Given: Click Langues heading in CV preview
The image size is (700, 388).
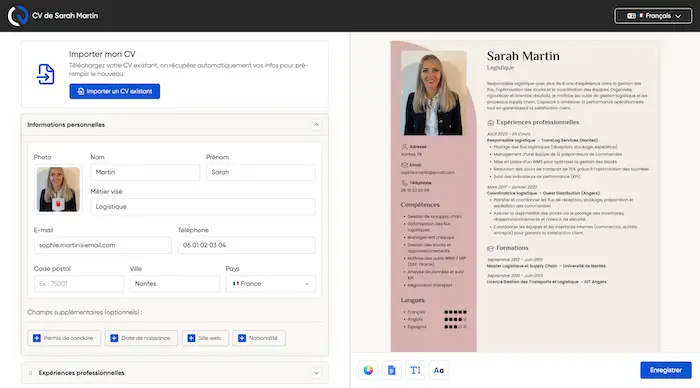Looking at the screenshot, I should coord(412,300).
